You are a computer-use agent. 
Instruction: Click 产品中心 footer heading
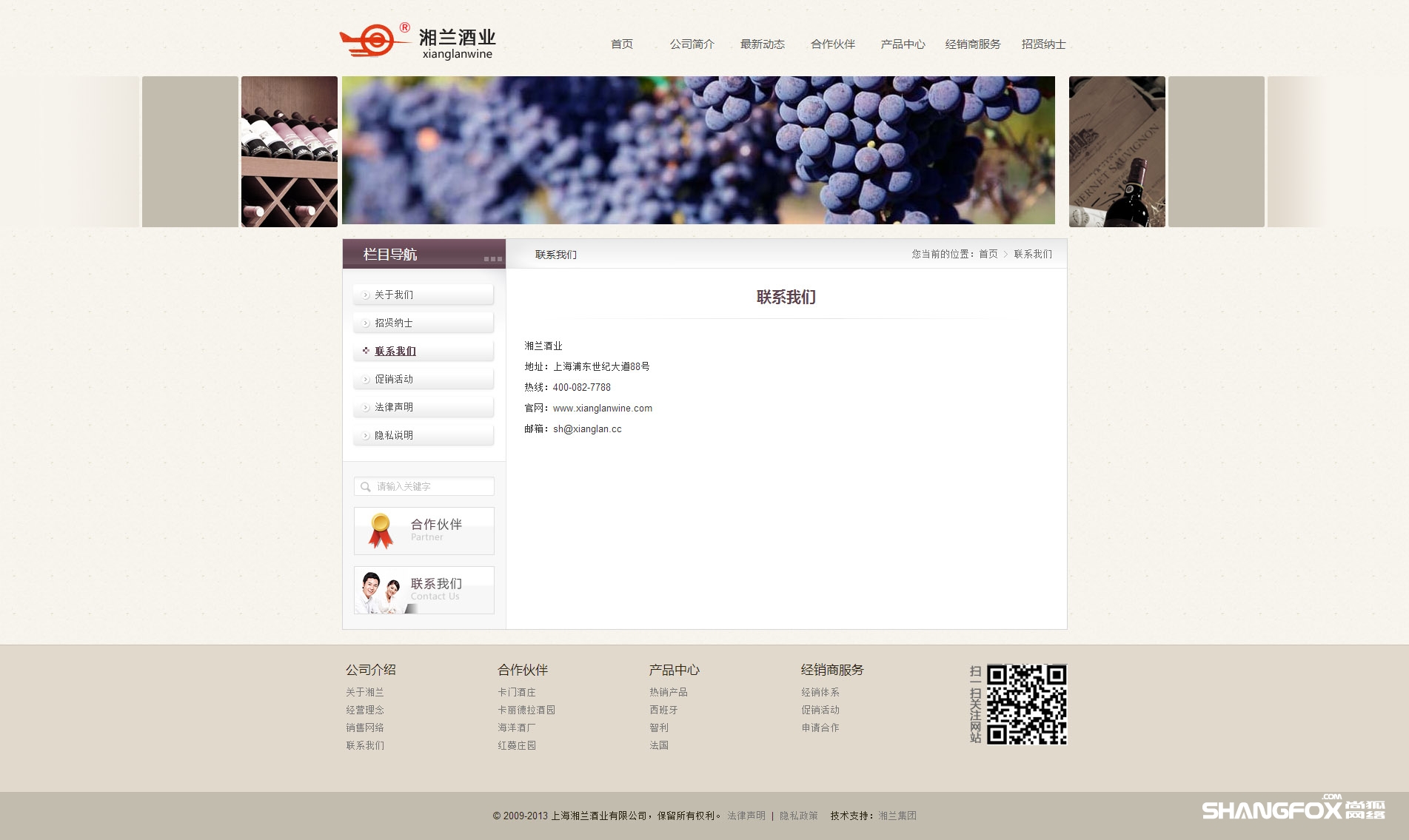[675, 670]
